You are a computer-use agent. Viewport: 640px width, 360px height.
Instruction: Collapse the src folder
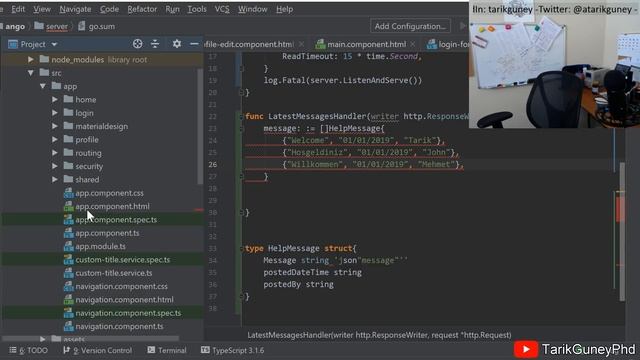pyautogui.click(x=31, y=73)
